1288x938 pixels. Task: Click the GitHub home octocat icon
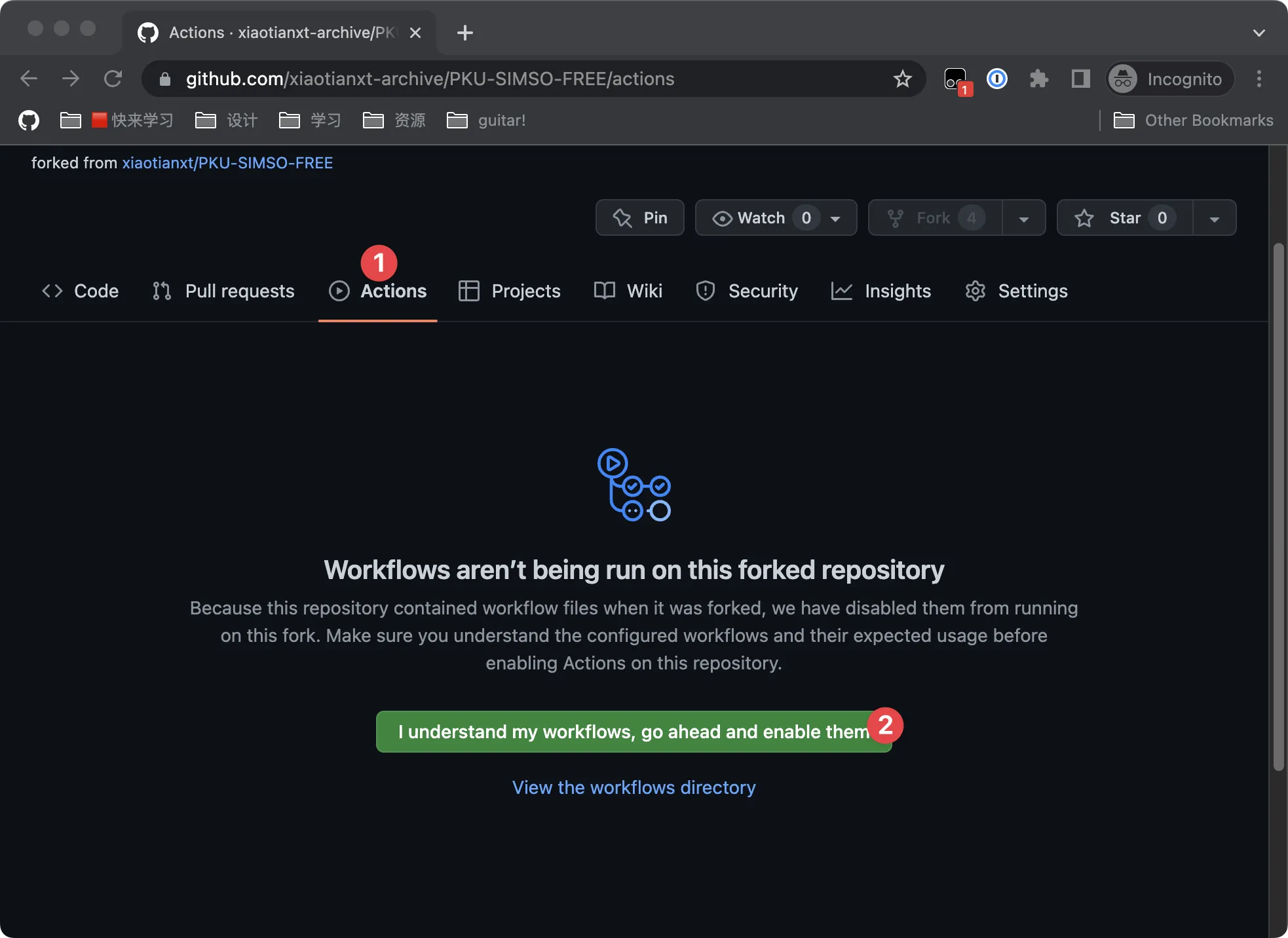tap(28, 120)
